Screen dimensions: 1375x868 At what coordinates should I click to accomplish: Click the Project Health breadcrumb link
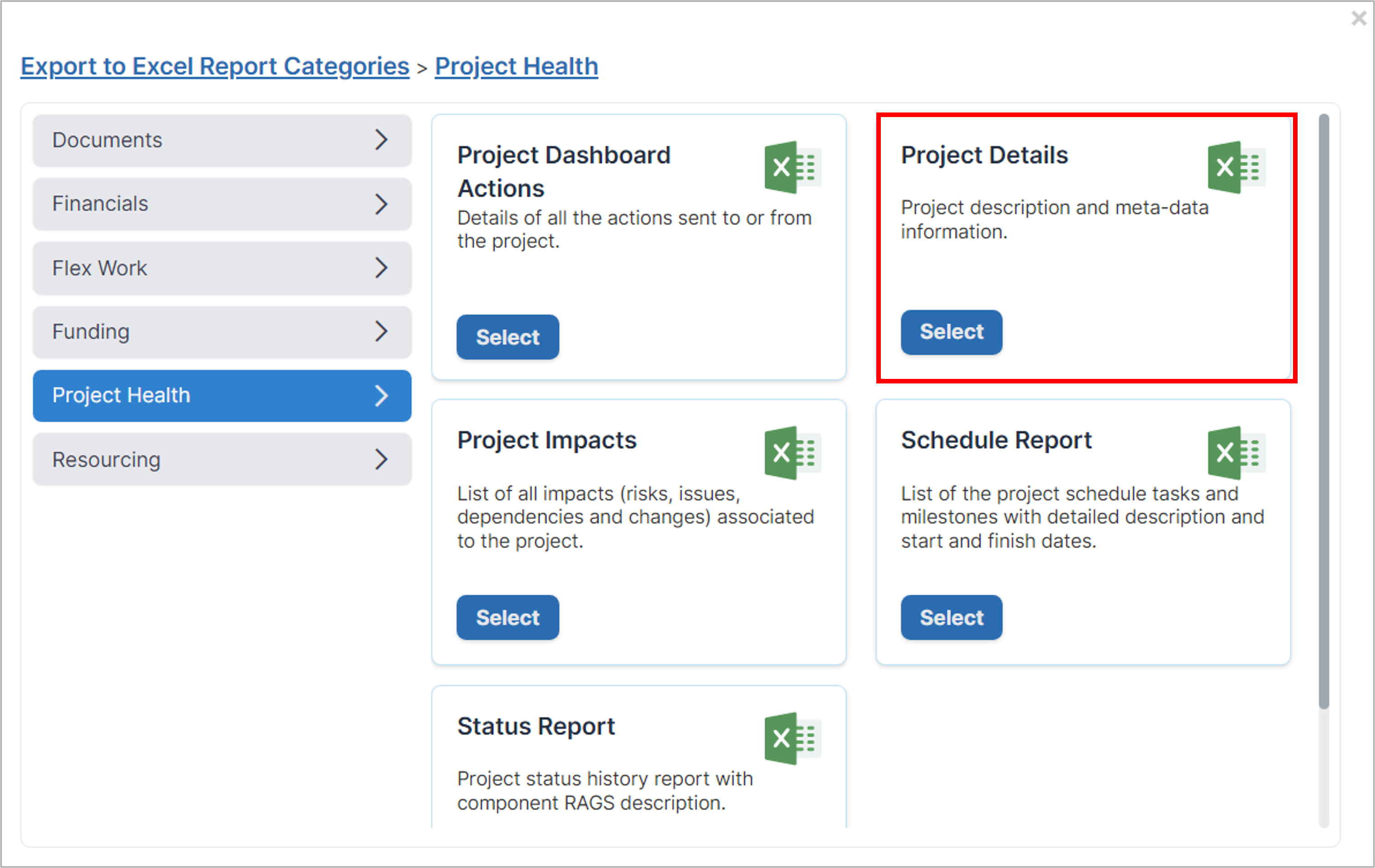click(516, 66)
